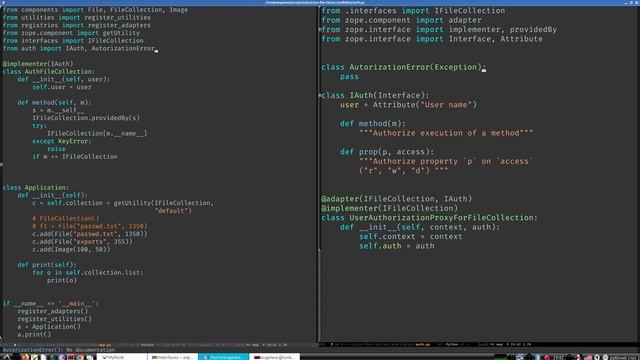This screenshot has width=640, height=360.
Task: Click 'def method(self, m):' in left pane
Action: point(54,103)
